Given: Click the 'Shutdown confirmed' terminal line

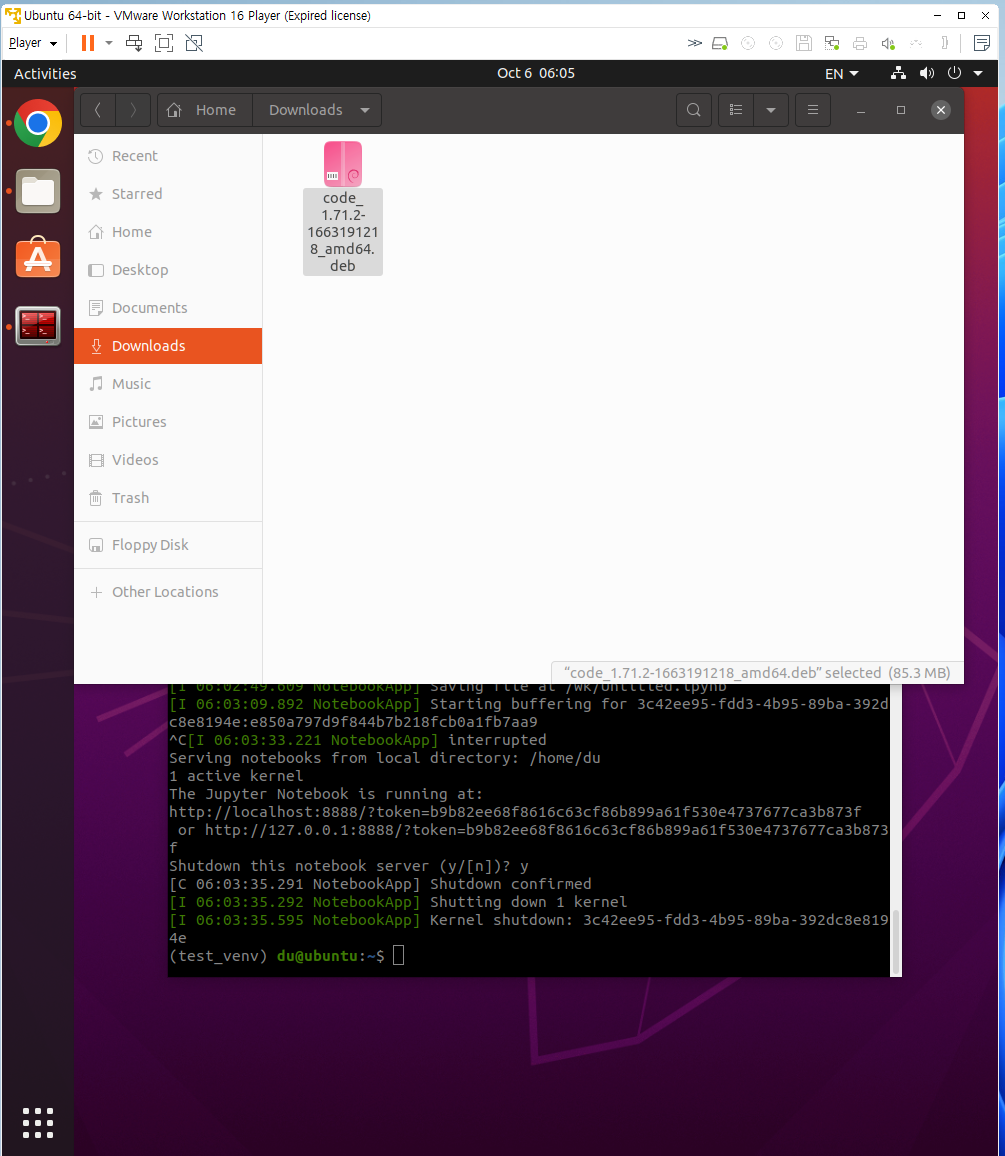Looking at the screenshot, I should (x=380, y=884).
